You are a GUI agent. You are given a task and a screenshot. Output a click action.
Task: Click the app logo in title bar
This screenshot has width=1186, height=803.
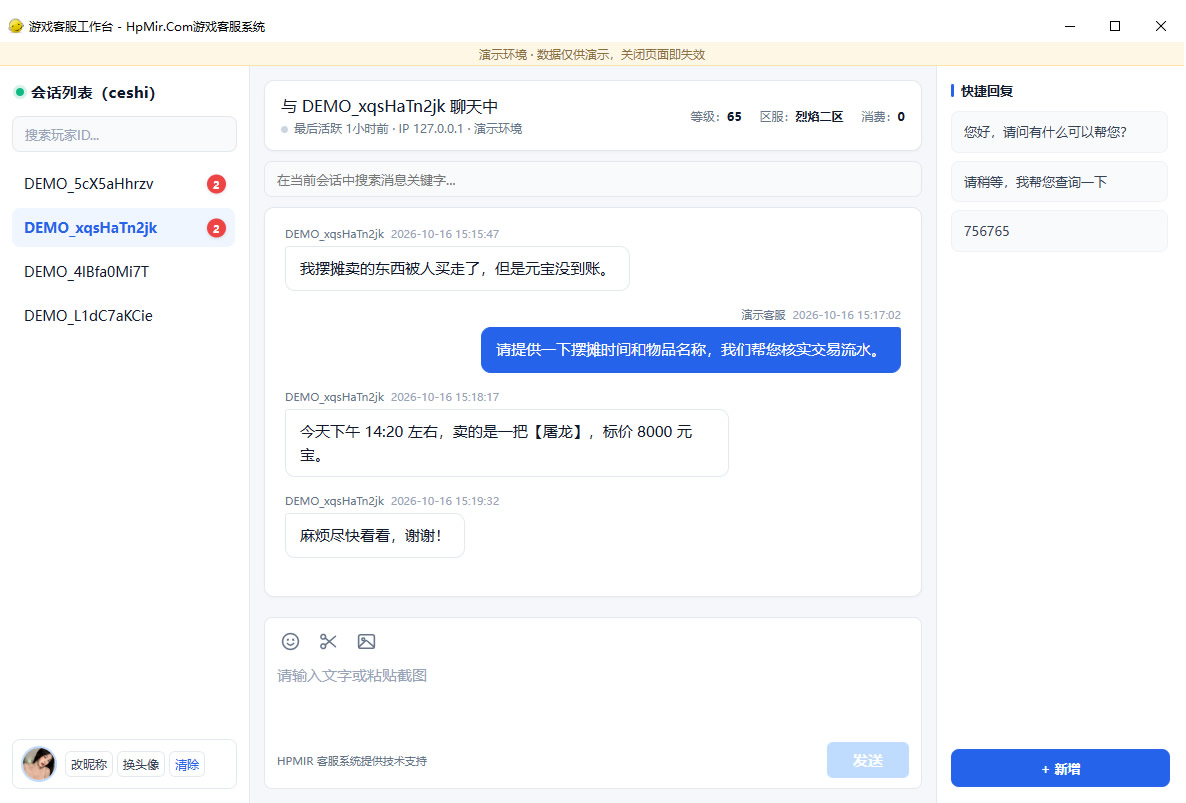16,26
